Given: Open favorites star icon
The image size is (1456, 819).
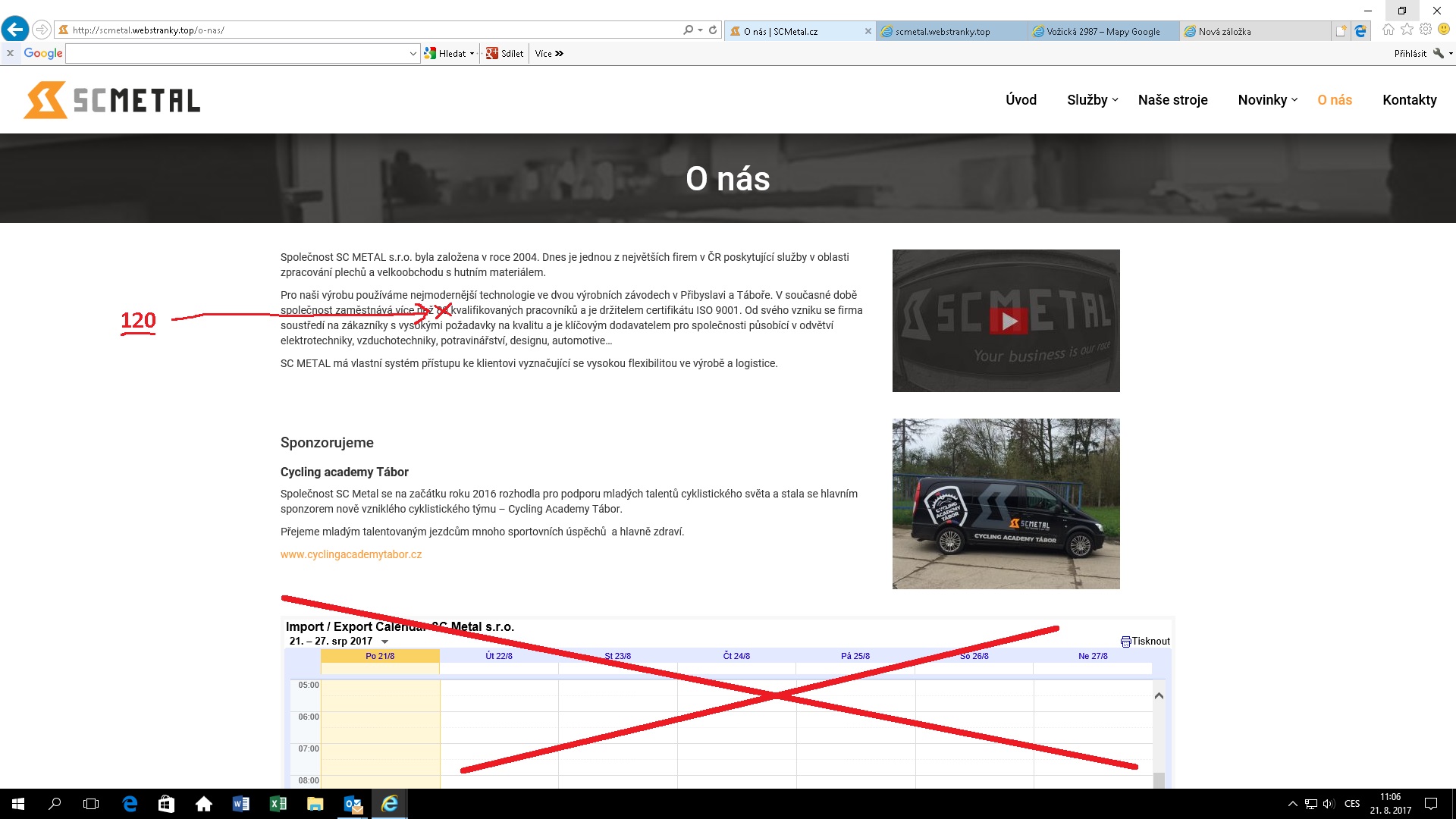Looking at the screenshot, I should click(1407, 30).
